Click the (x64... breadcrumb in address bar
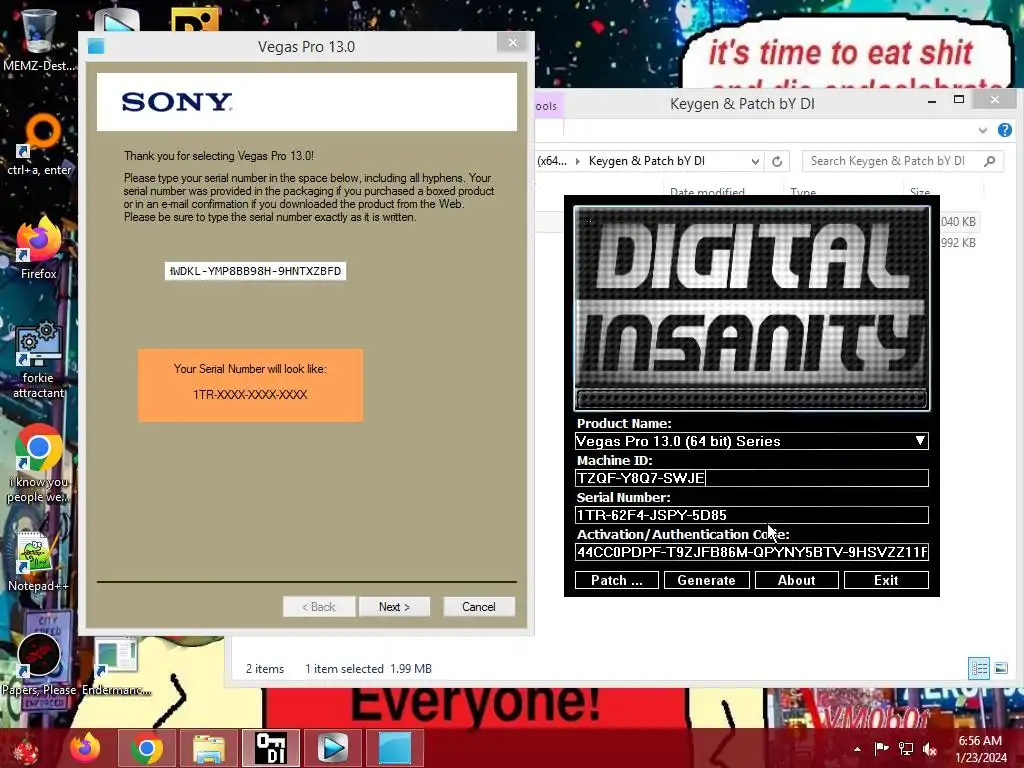This screenshot has height=768, width=1024. point(552,161)
